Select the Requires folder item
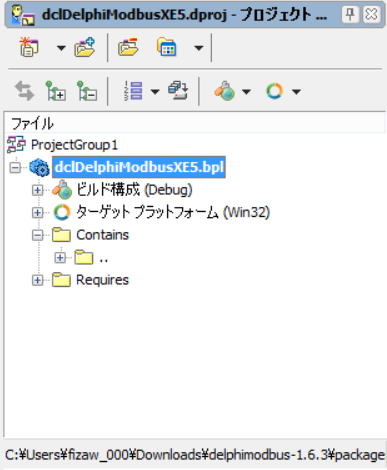This screenshot has width=387, height=470. (x=102, y=280)
